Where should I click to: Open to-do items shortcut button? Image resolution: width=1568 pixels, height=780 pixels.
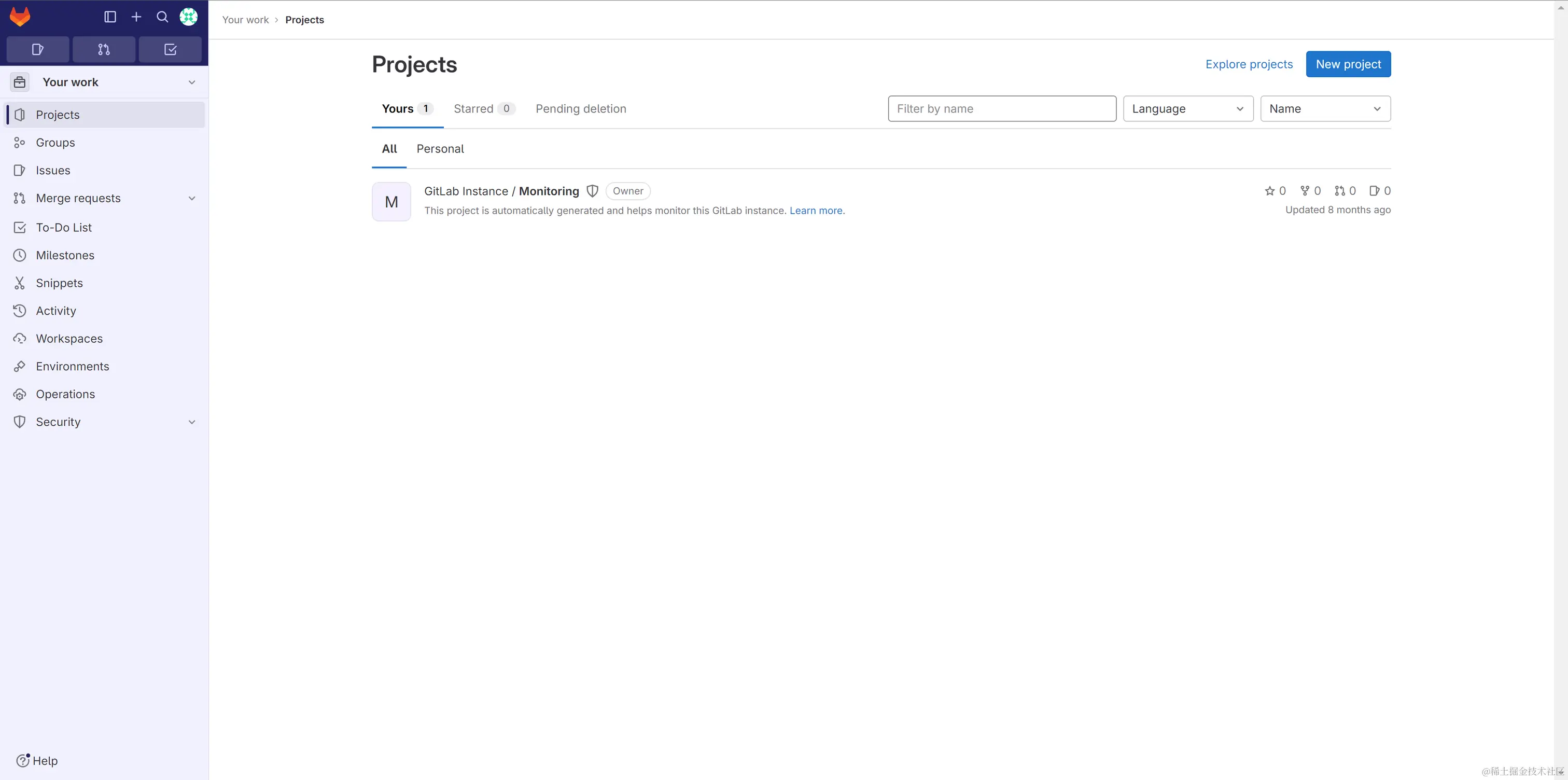pyautogui.click(x=171, y=49)
